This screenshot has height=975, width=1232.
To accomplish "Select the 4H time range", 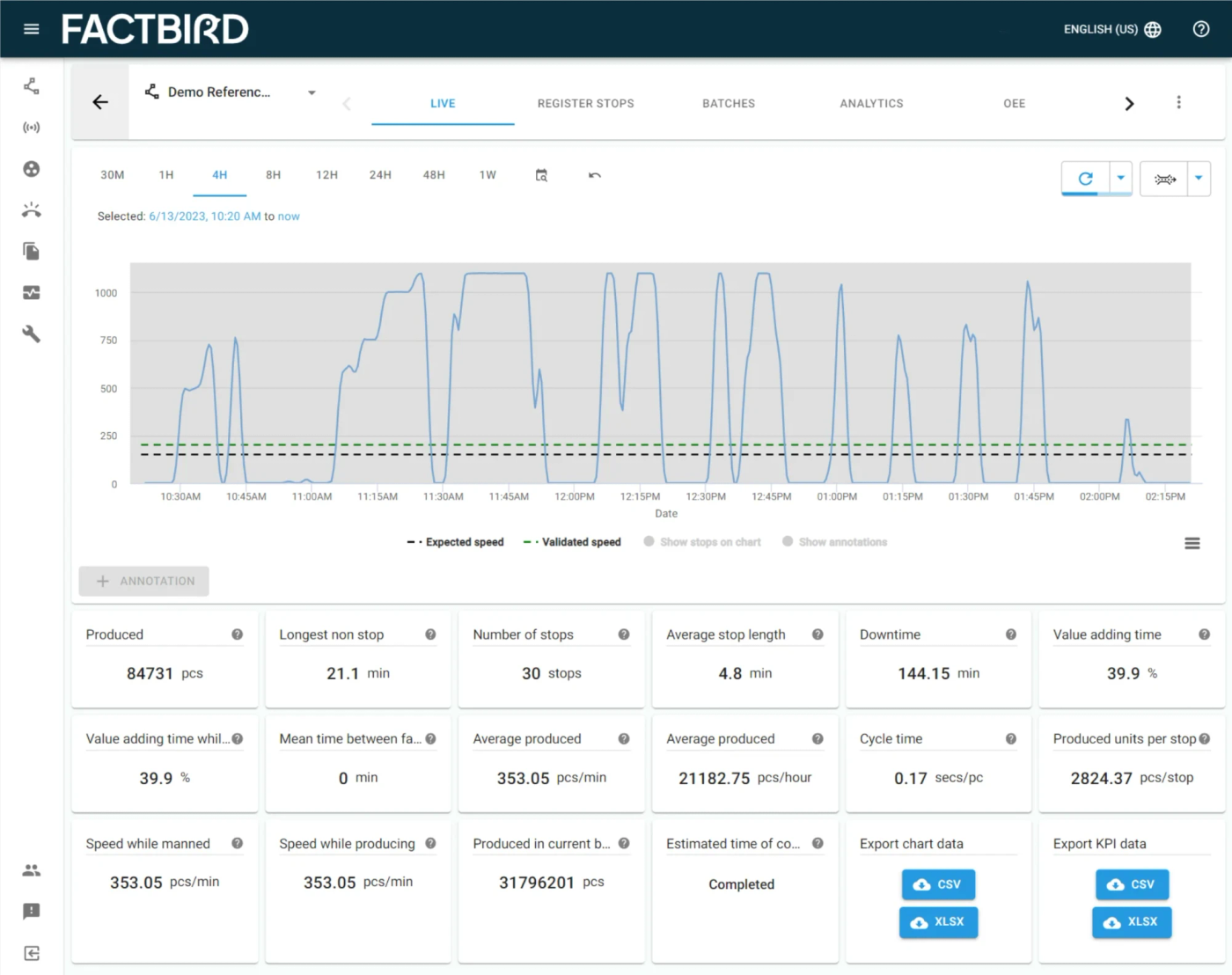I will [x=220, y=175].
